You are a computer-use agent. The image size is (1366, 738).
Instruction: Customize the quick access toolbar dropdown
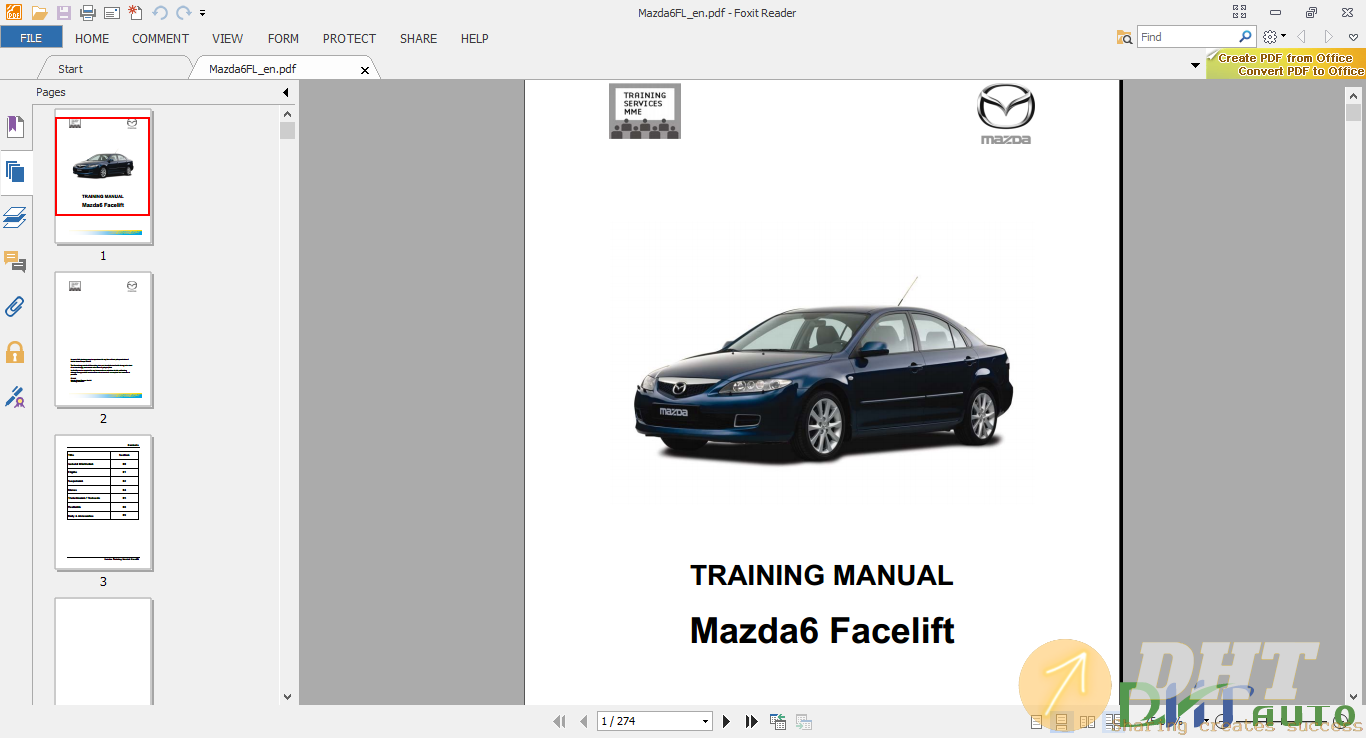[203, 13]
